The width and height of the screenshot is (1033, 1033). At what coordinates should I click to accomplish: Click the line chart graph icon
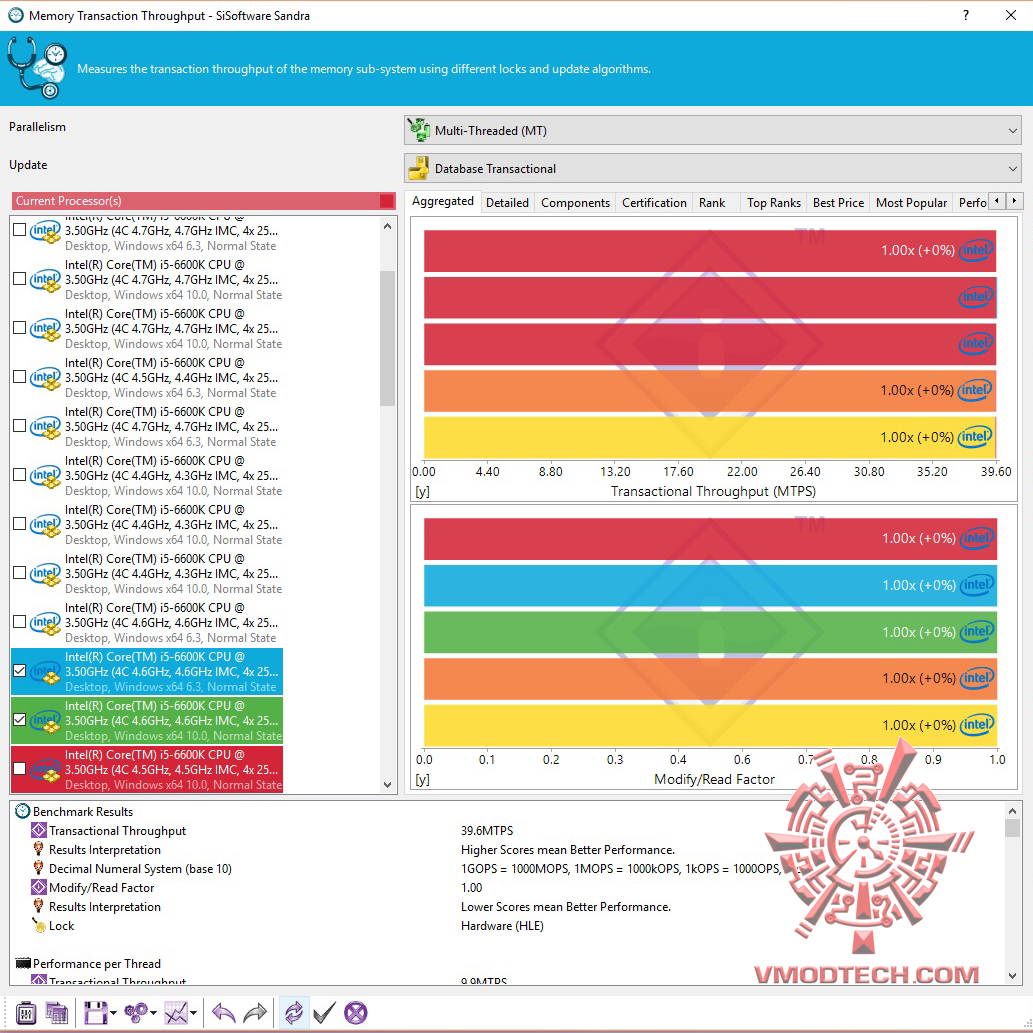[x=176, y=1013]
